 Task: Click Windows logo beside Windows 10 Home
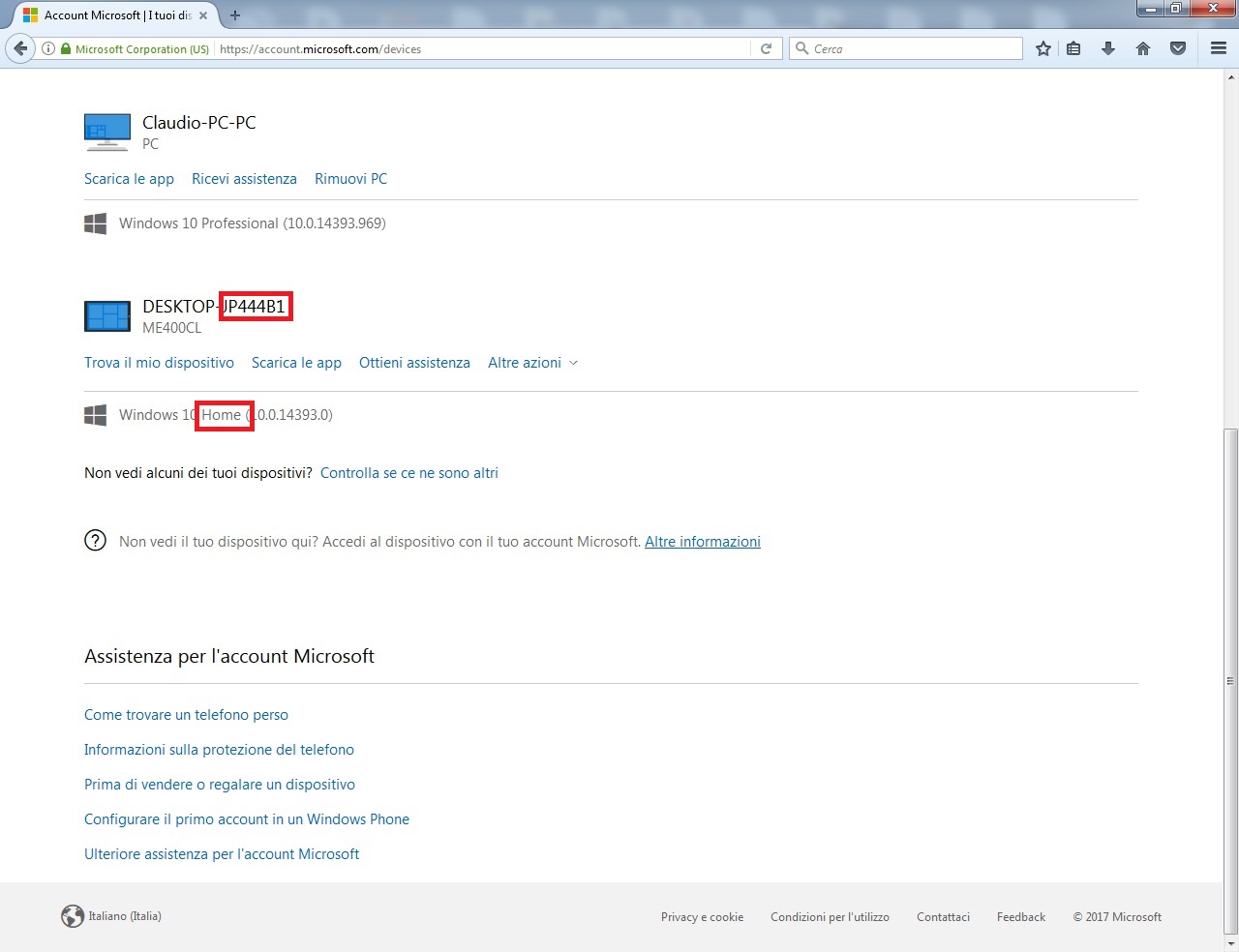click(95, 415)
